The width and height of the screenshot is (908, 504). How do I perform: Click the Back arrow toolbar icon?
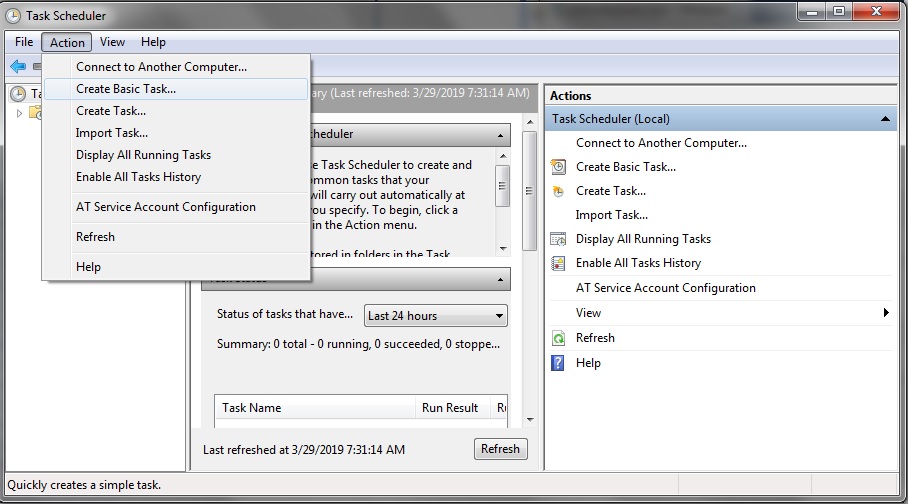click(18, 66)
